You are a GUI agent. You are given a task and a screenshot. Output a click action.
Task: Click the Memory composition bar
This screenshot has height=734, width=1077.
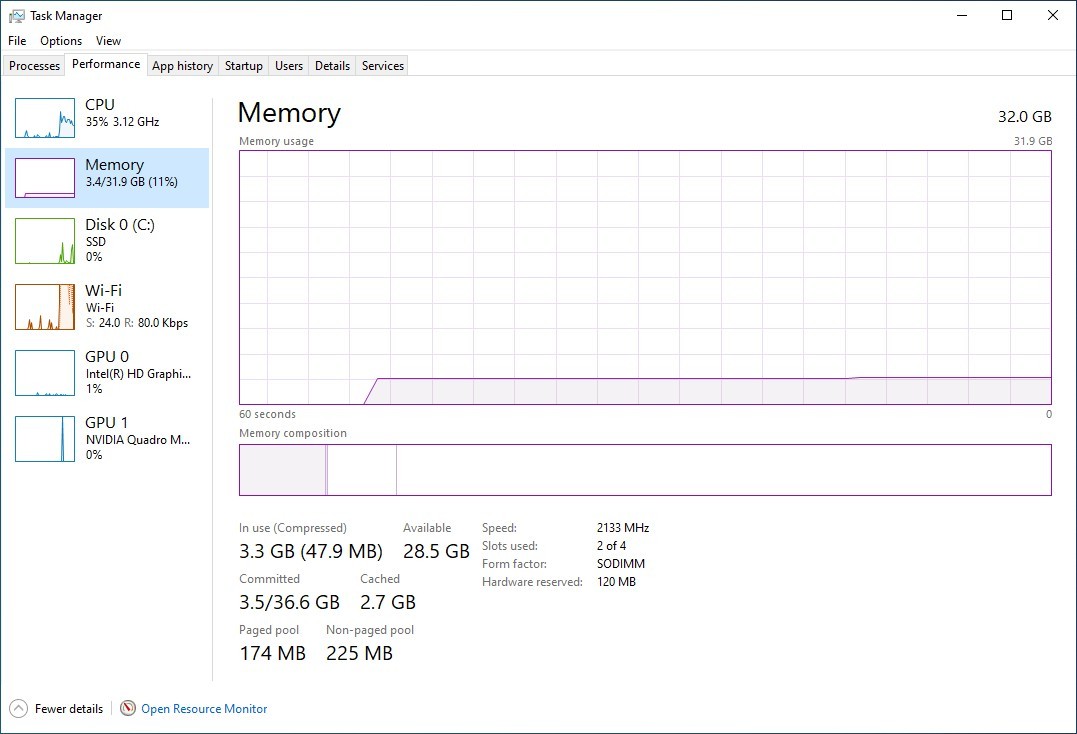645,470
